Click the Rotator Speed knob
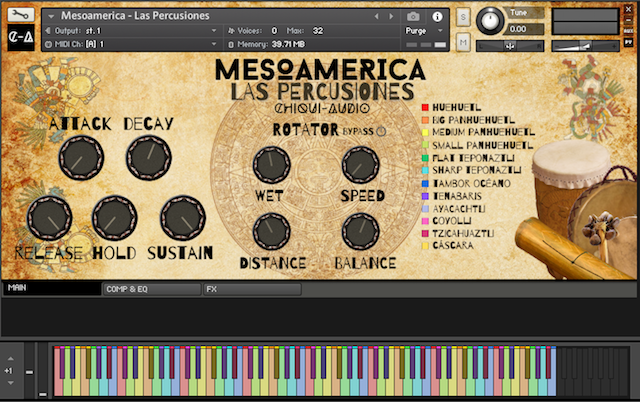Image resolution: width=640 pixels, height=402 pixels. [360, 166]
